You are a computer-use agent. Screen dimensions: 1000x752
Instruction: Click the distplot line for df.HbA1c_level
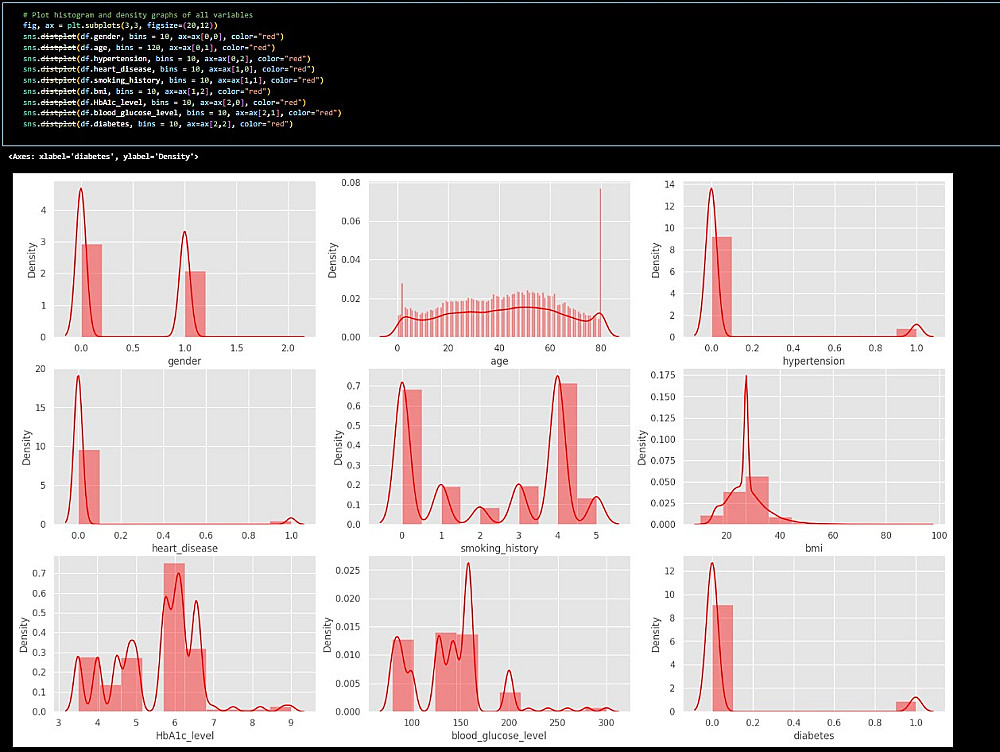(x=165, y=102)
